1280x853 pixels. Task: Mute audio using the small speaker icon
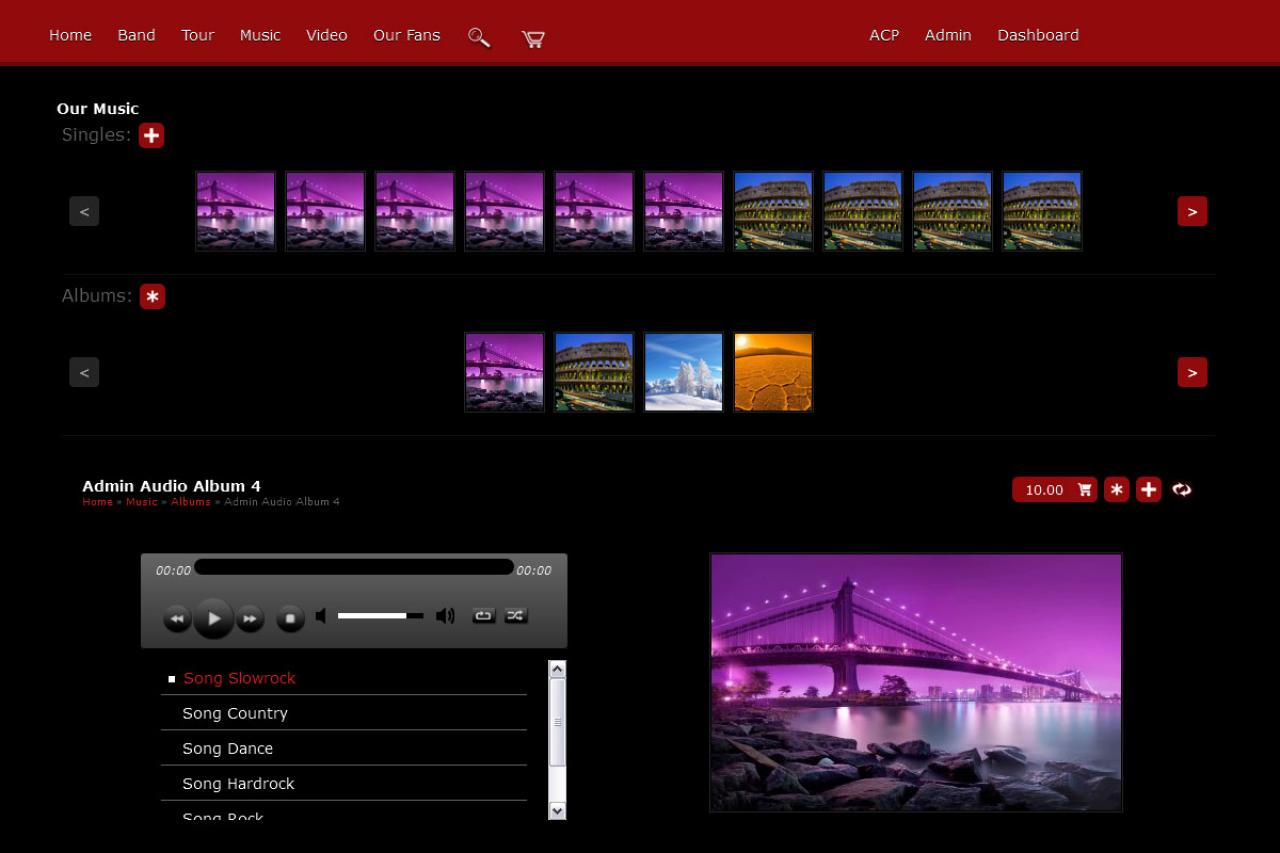[321, 616]
